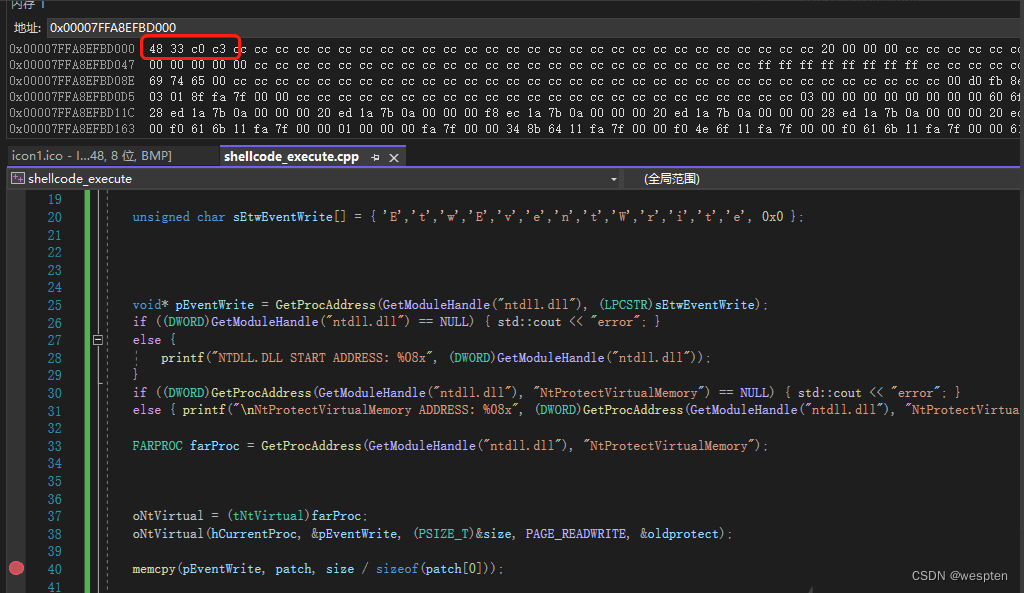This screenshot has height=593, width=1024.
Task: Click memory row address 0x00007FFA8EFBD163
Action: [x=72, y=128]
